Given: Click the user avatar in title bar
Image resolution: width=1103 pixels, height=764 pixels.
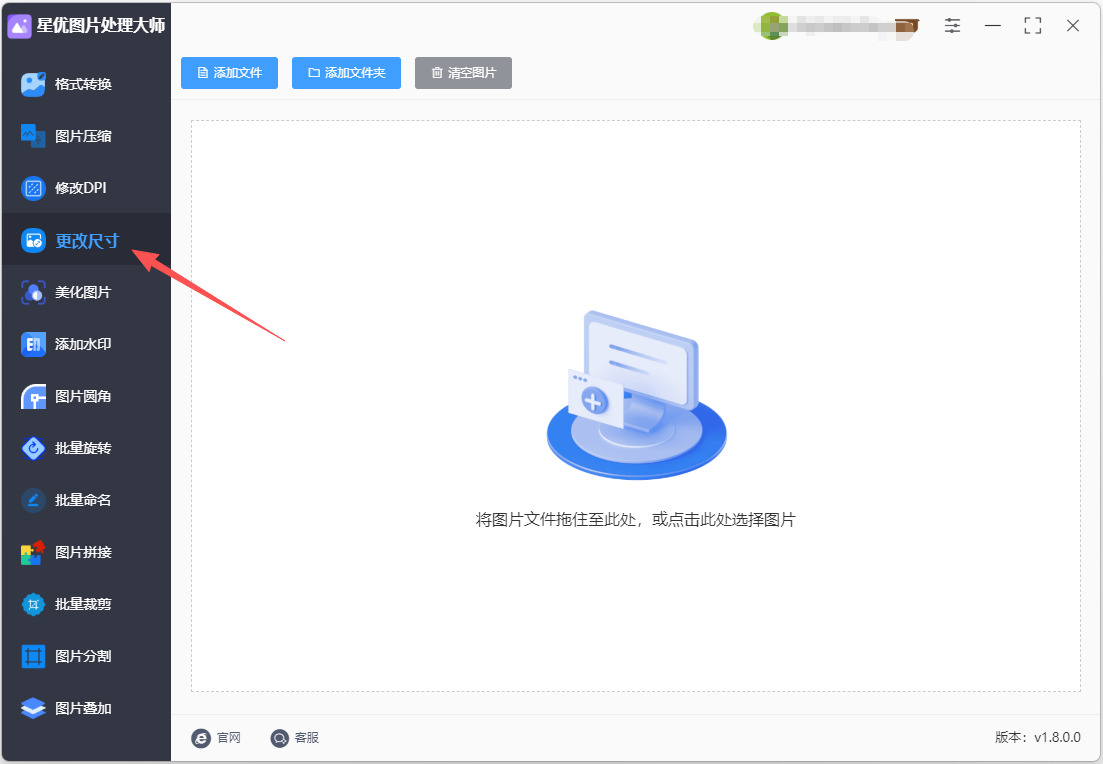Looking at the screenshot, I should click(772, 26).
